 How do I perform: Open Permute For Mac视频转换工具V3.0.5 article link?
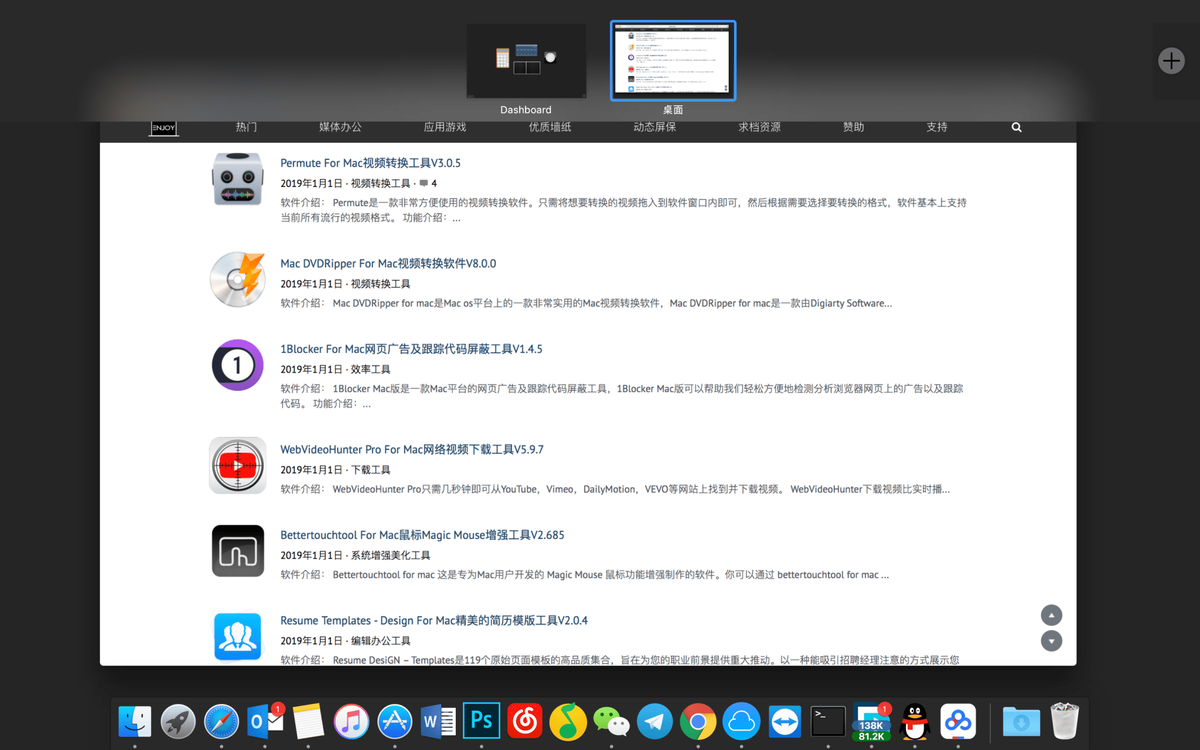370,163
